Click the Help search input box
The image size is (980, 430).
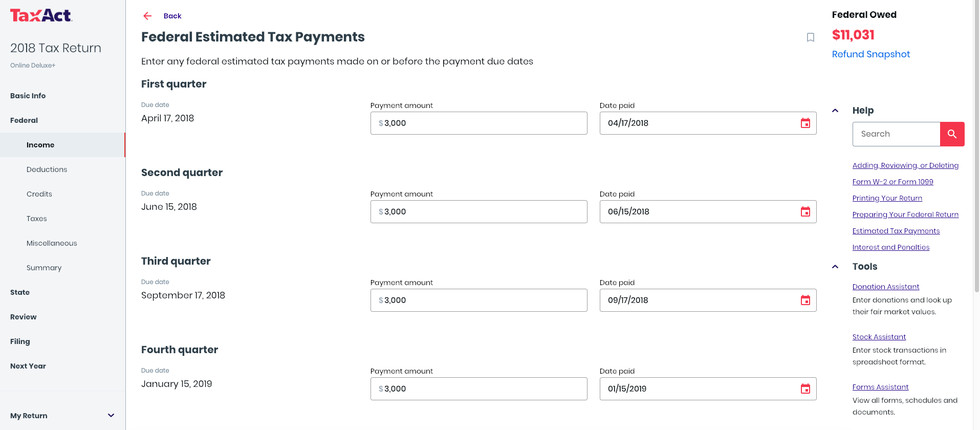895,134
